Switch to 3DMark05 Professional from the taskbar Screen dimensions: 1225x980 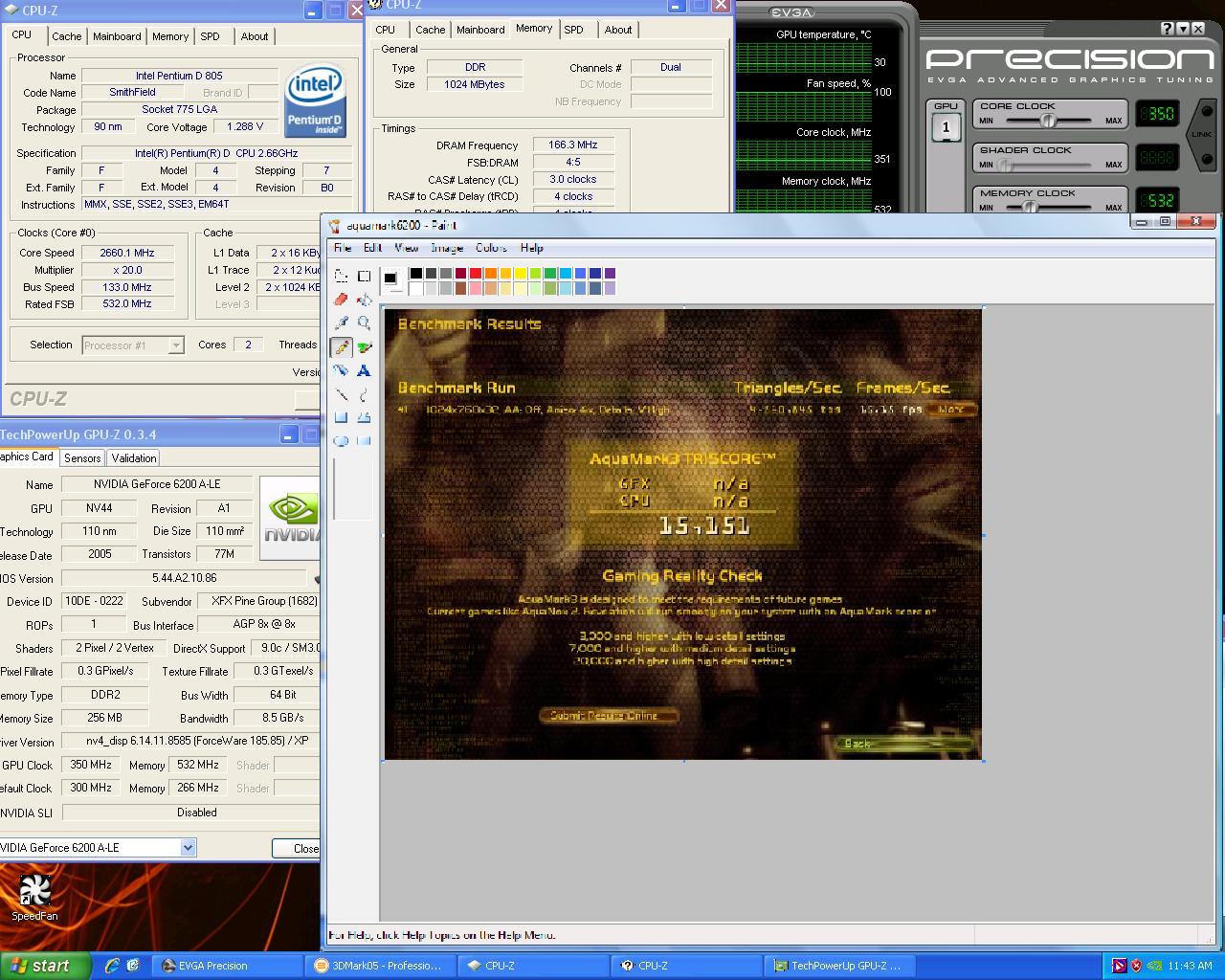pyautogui.click(x=381, y=966)
